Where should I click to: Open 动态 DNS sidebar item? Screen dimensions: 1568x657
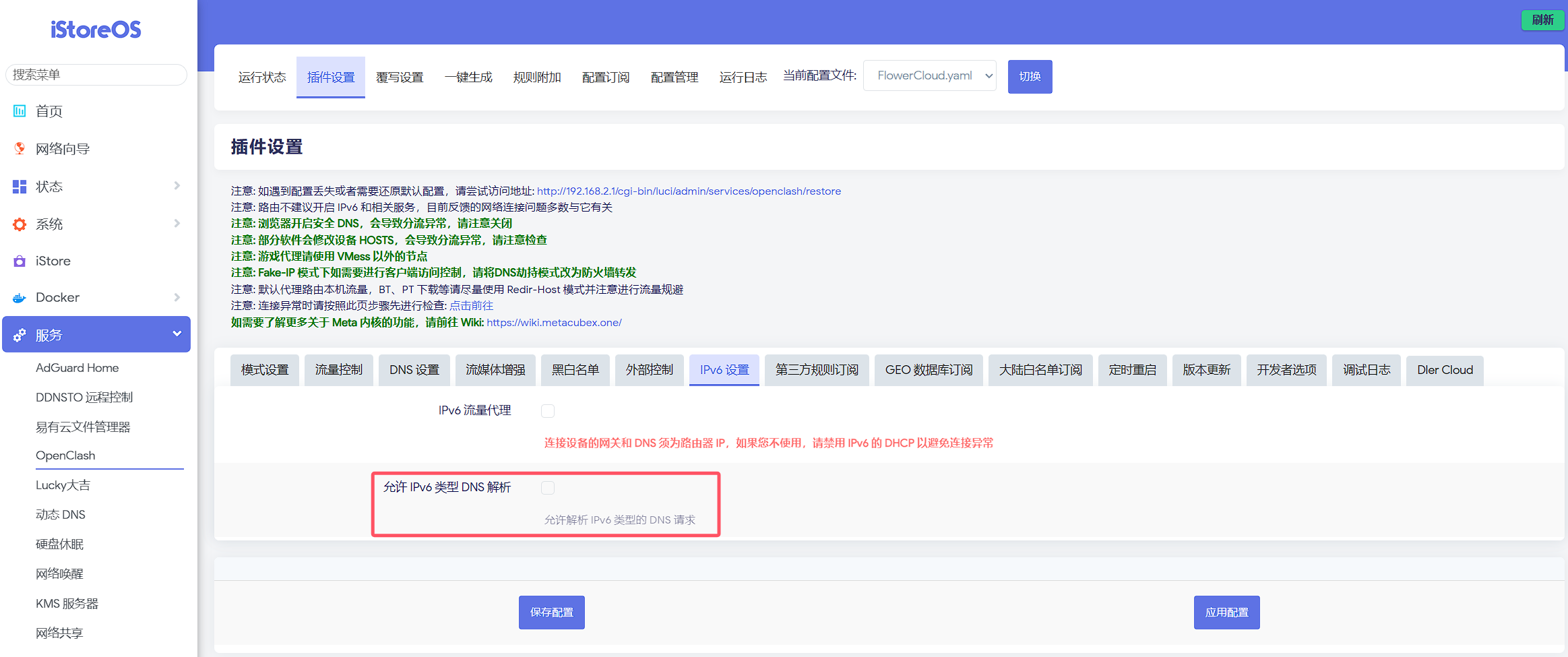61,515
